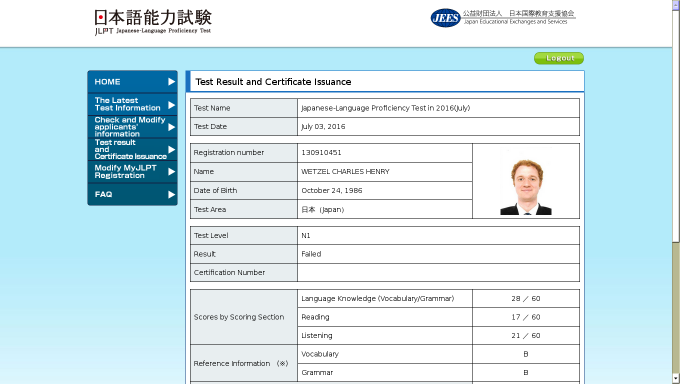Open Modify MyJLPT Registration menu

click(x=132, y=172)
